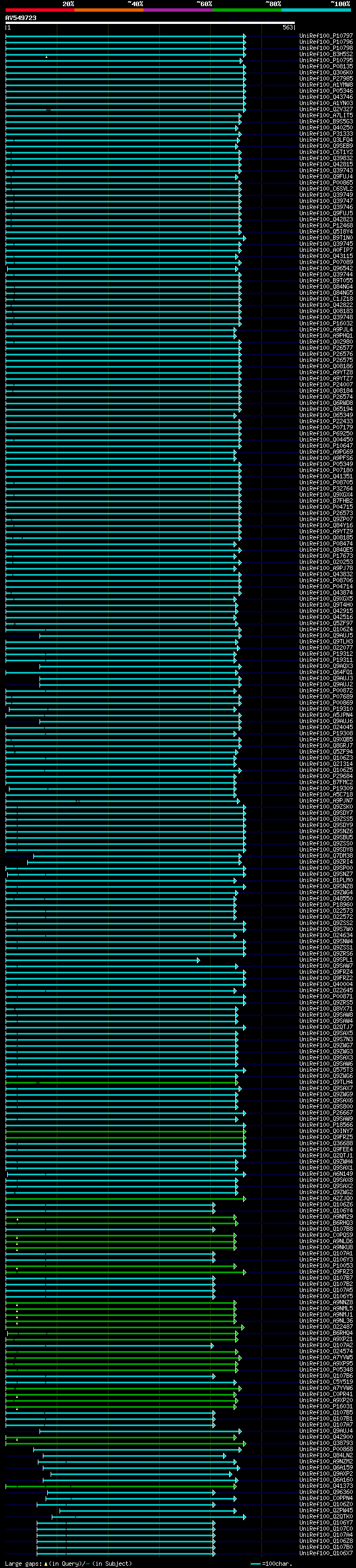
Task: Open hit UniRef100_Q9AUJ4
Action: click(325, 1430)
